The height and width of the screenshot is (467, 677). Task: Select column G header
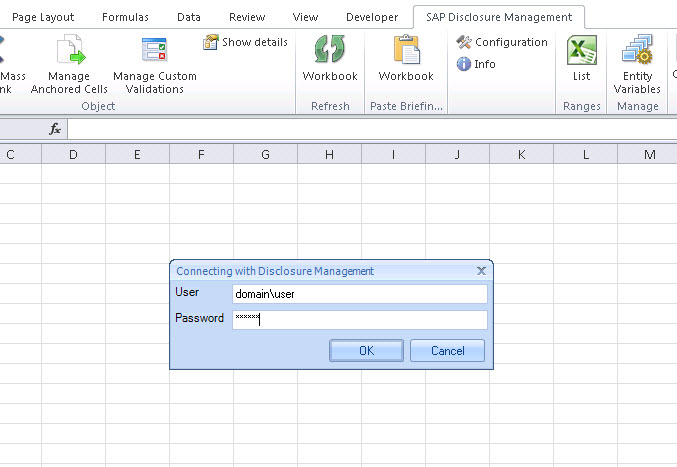tap(265, 155)
